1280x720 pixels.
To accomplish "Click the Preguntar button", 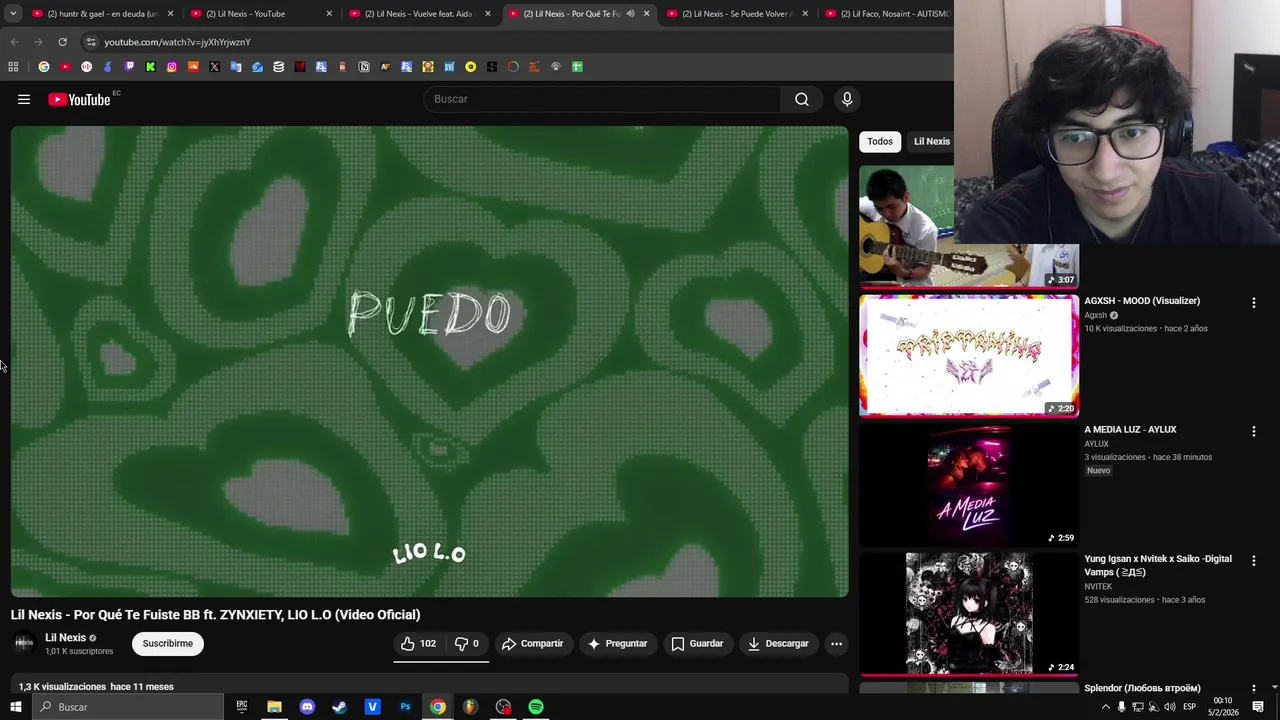I will coord(617,643).
